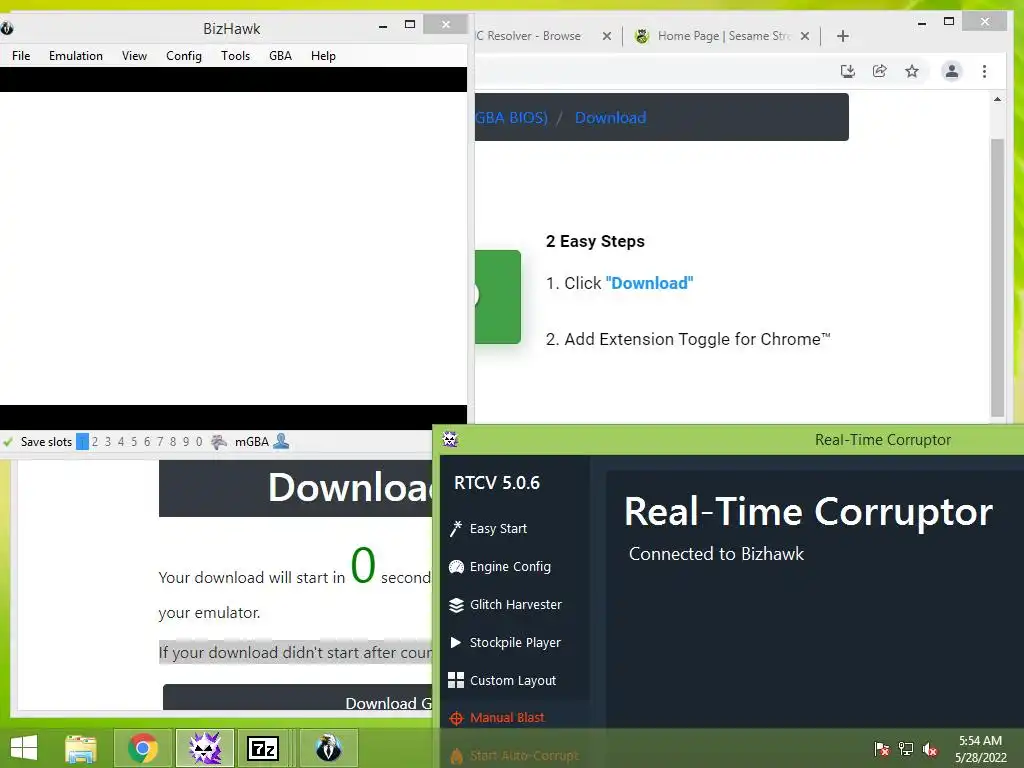Viewport: 1024px width, 768px height.
Task: Open File Explorer from the taskbar
Action: [x=81, y=748]
